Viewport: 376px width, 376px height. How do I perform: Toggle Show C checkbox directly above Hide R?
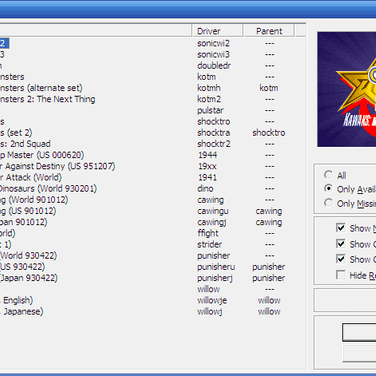click(341, 259)
